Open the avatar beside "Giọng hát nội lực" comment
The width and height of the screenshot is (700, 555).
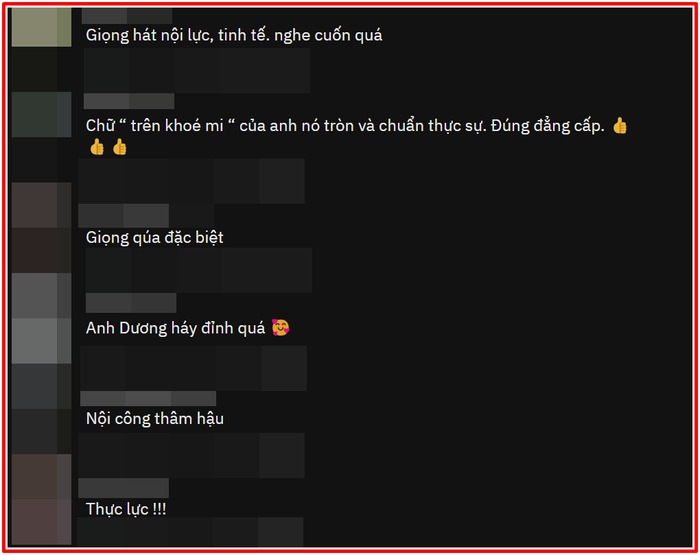[x=42, y=27]
